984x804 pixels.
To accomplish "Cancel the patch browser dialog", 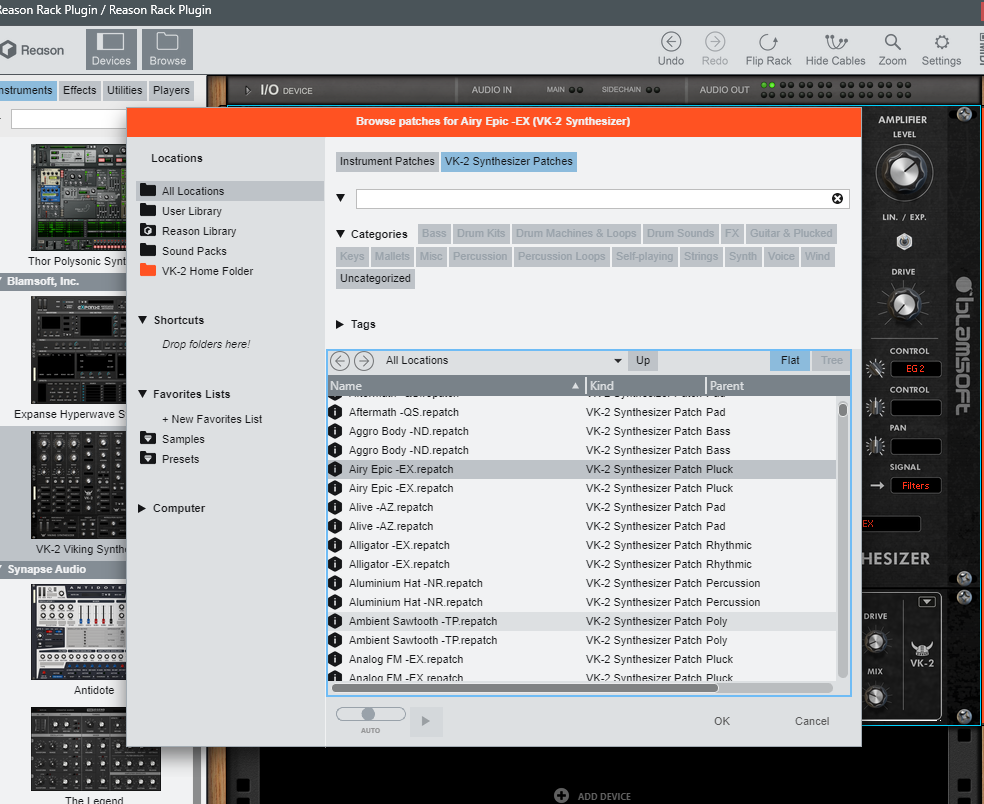I will pyautogui.click(x=811, y=721).
